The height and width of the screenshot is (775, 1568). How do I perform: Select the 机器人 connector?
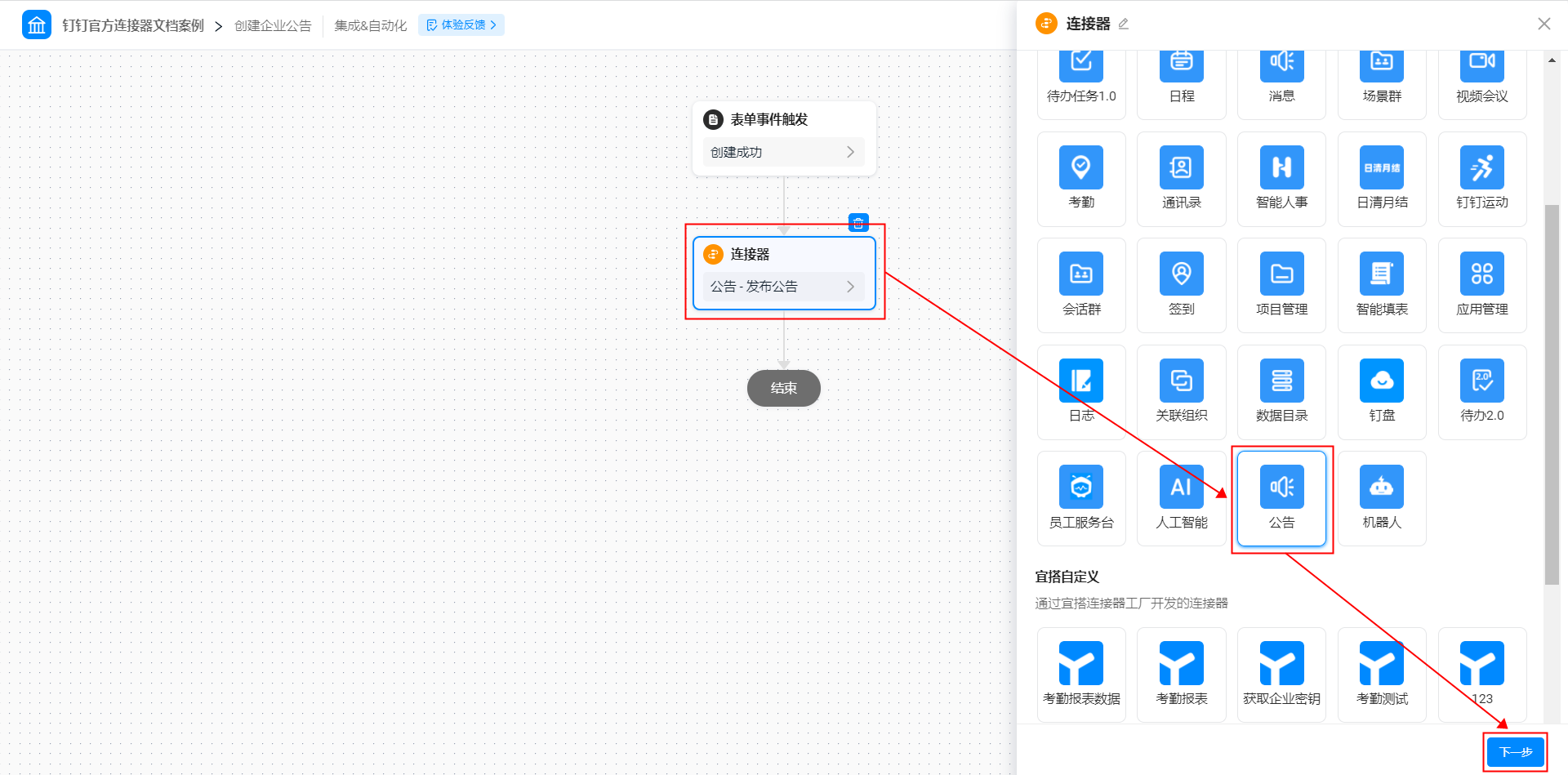coord(1382,498)
